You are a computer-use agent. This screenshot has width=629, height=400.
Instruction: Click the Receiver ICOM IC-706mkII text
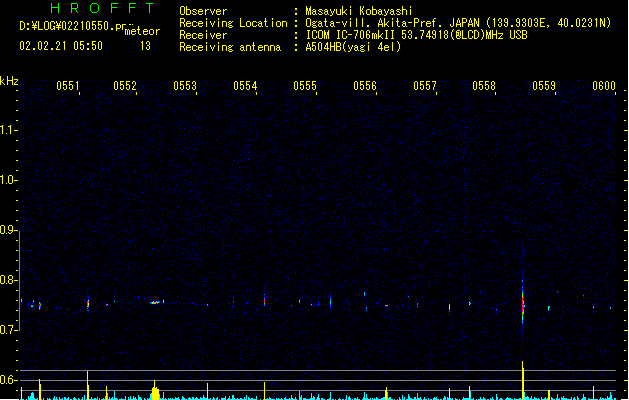click(x=416, y=35)
